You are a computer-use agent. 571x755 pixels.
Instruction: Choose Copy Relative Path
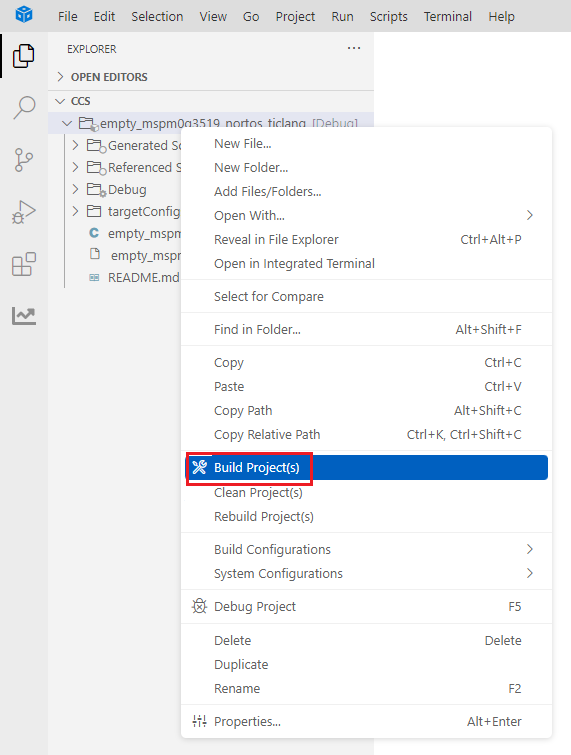coord(366,434)
